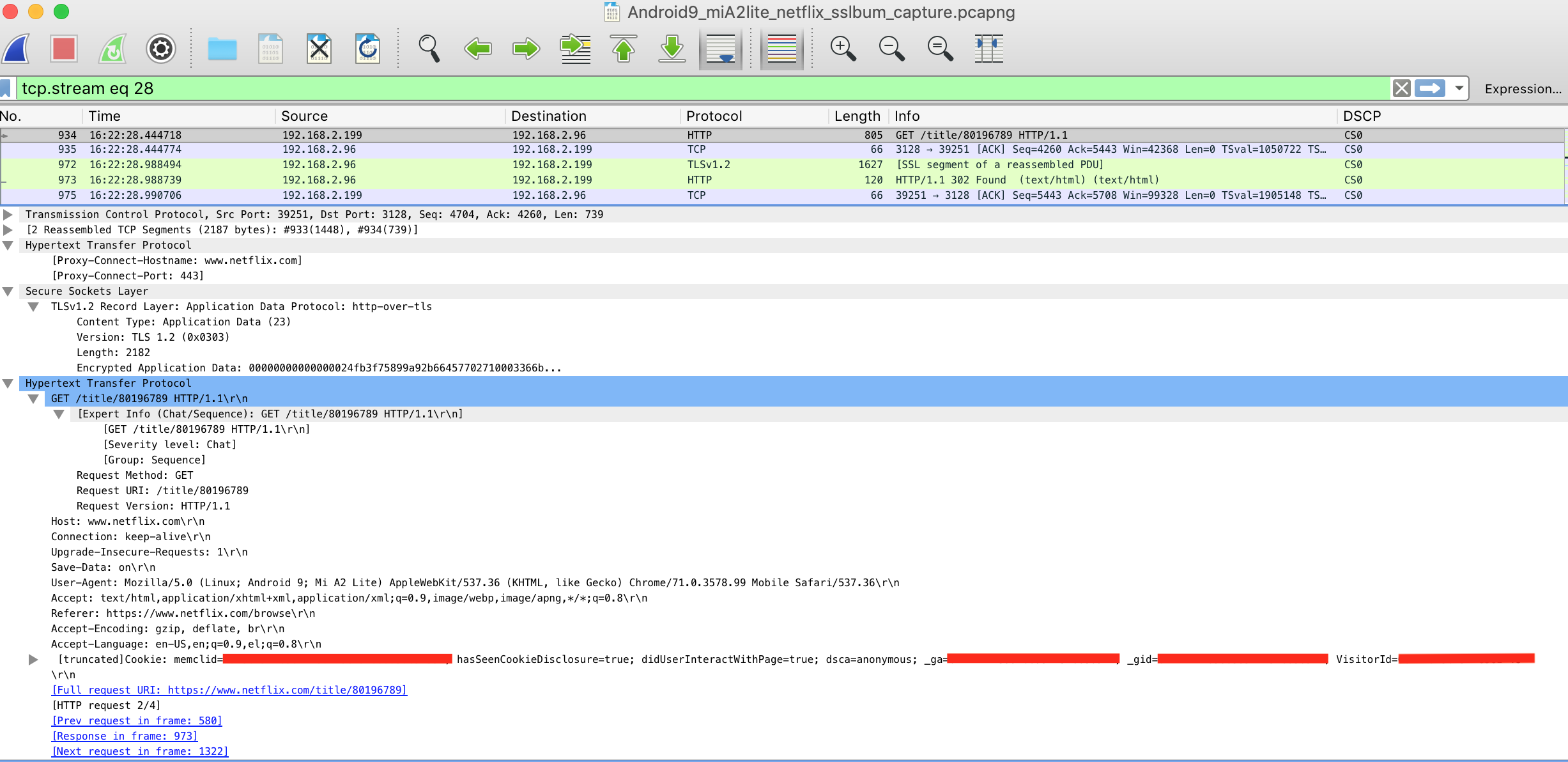Follow the Response in frame: 973 link
The image size is (1568, 762).
pyautogui.click(x=125, y=736)
